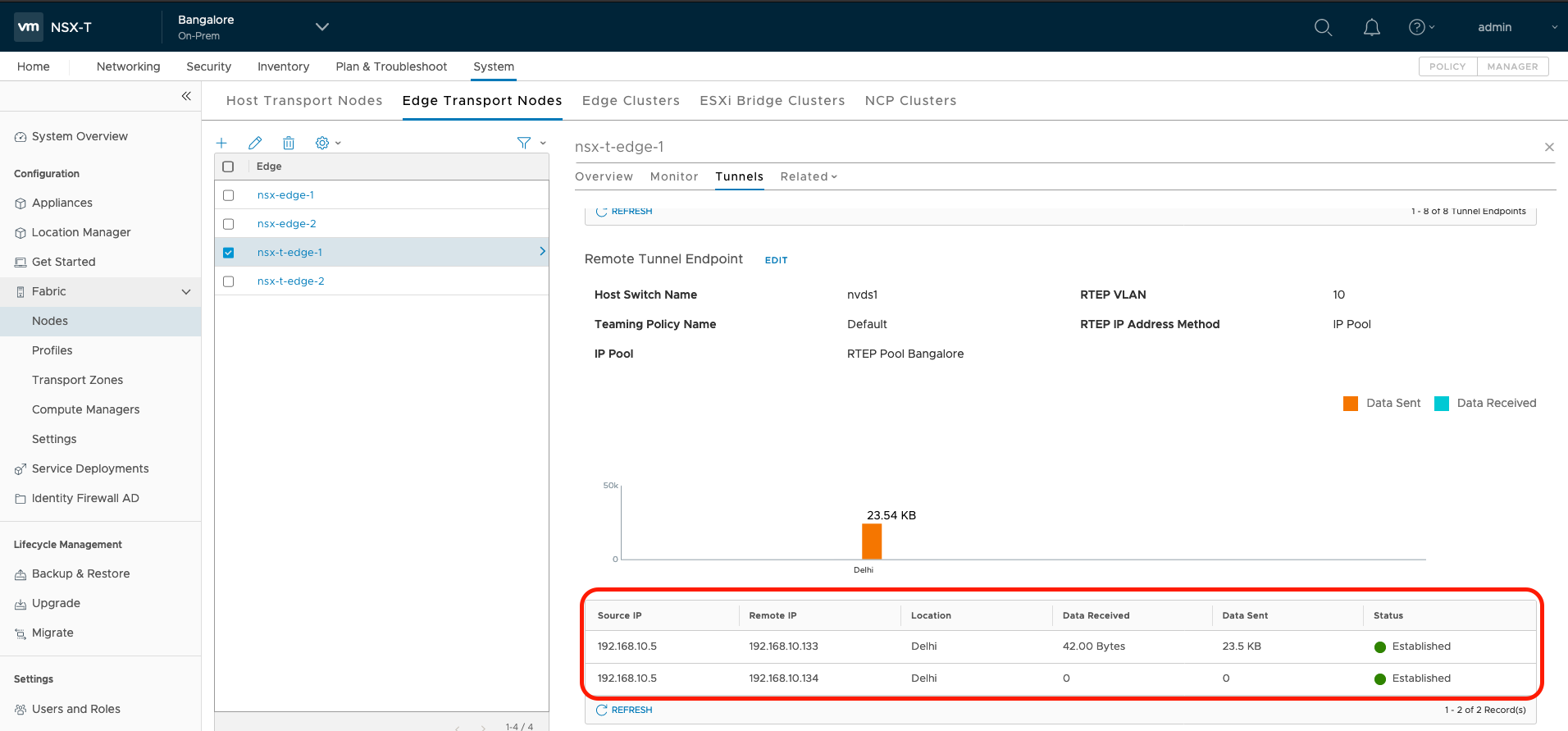Tick the nsx-t-edge-2 checkbox
This screenshot has width=1568, height=731.
point(229,281)
